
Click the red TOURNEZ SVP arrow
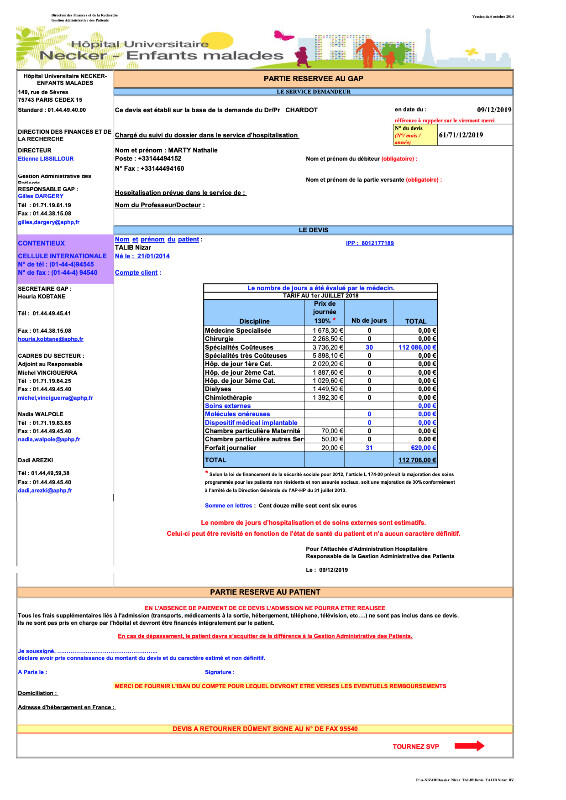pyautogui.click(x=469, y=746)
